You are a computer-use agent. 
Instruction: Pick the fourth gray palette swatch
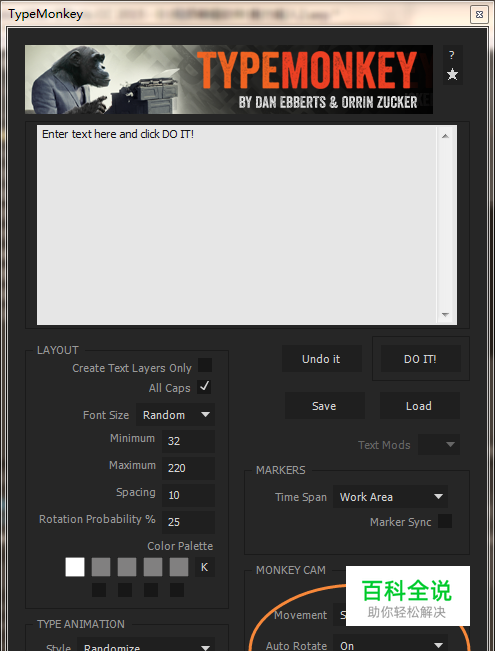point(153,567)
